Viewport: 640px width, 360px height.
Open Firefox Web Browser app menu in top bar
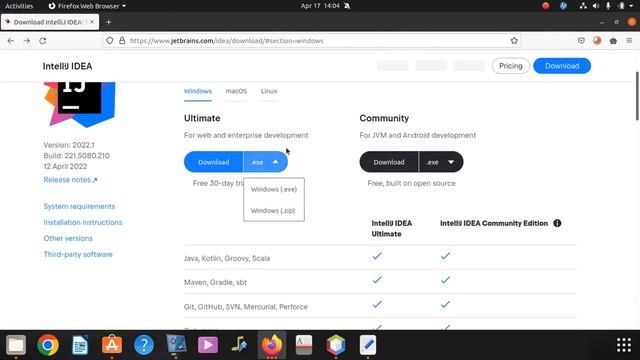coord(87,6)
